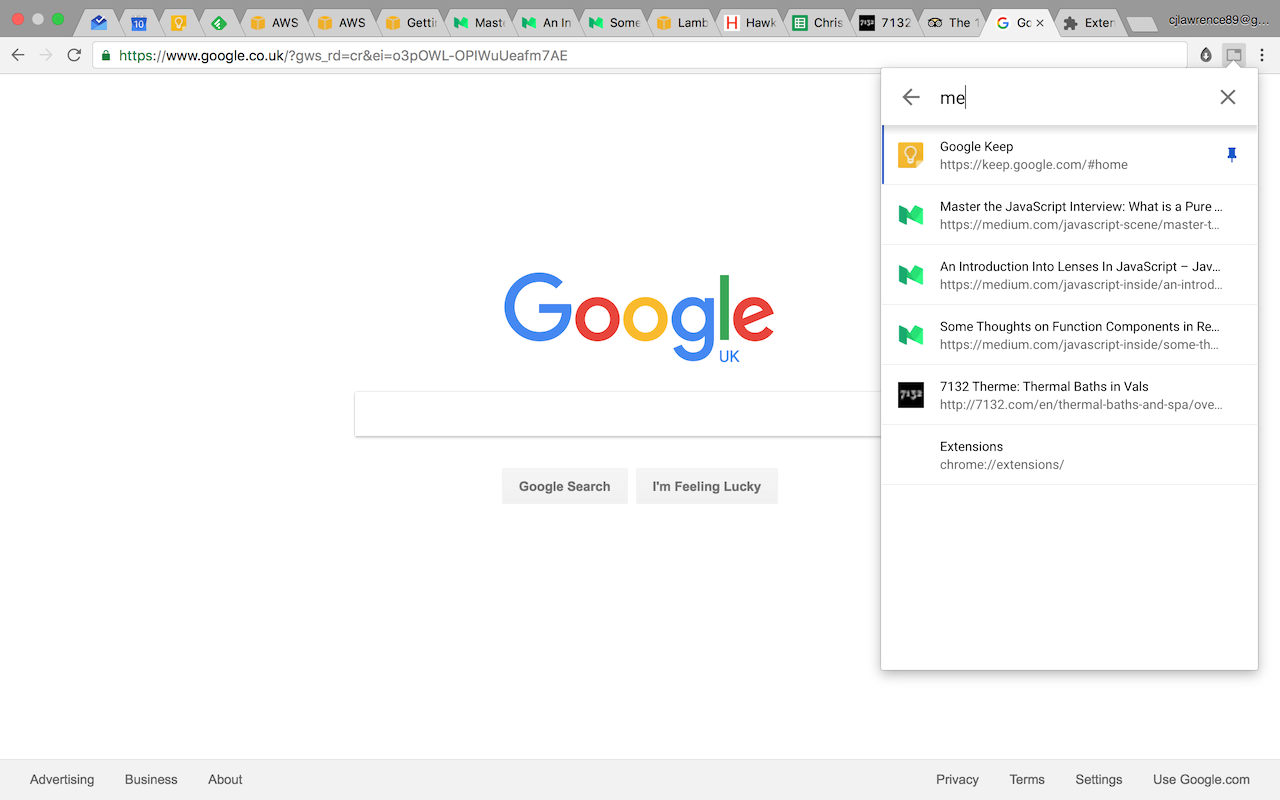Viewport: 1280px width, 800px height.
Task: Click the water-drop extension icon in toolbar
Action: click(1206, 55)
